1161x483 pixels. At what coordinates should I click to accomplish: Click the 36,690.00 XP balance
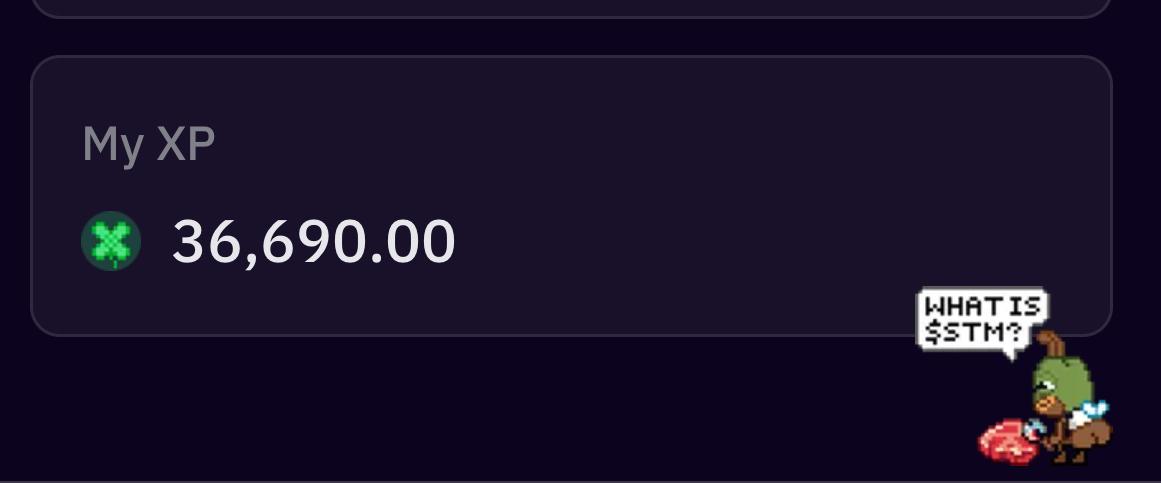tap(314, 242)
